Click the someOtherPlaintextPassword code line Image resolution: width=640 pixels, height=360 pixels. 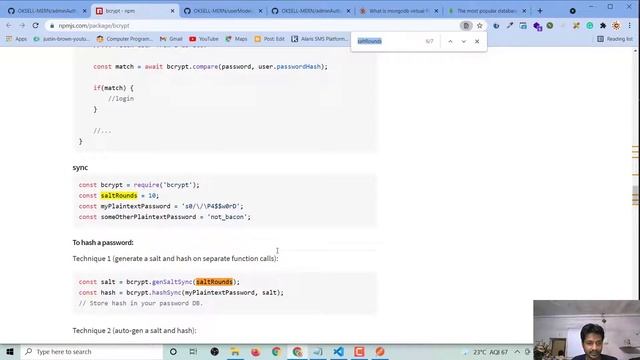[x=164, y=217]
